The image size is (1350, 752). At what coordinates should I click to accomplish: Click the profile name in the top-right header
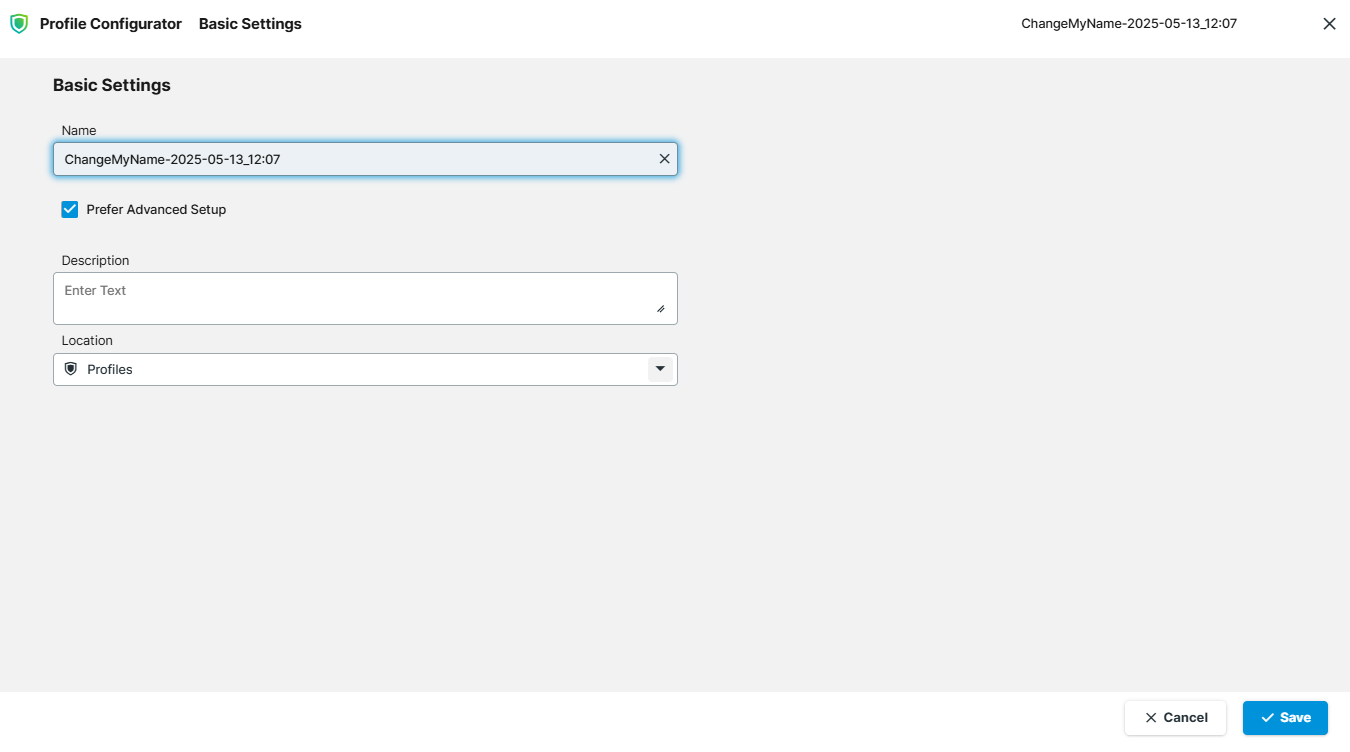1129,24
